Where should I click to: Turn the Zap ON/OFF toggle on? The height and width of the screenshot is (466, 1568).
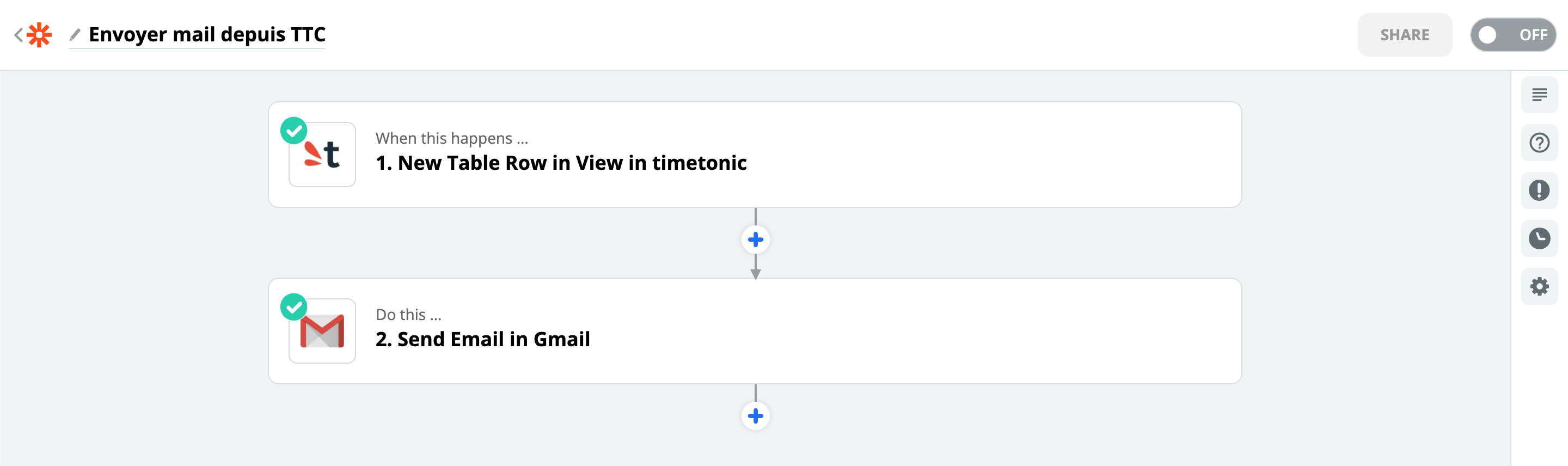pyautogui.click(x=1512, y=35)
